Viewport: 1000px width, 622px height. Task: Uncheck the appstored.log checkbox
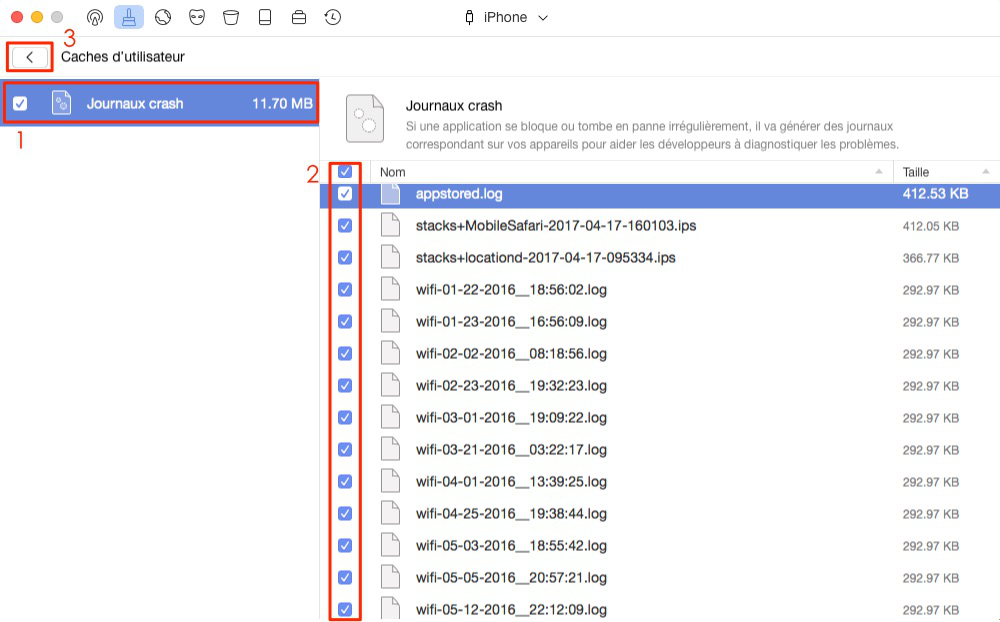coord(345,193)
